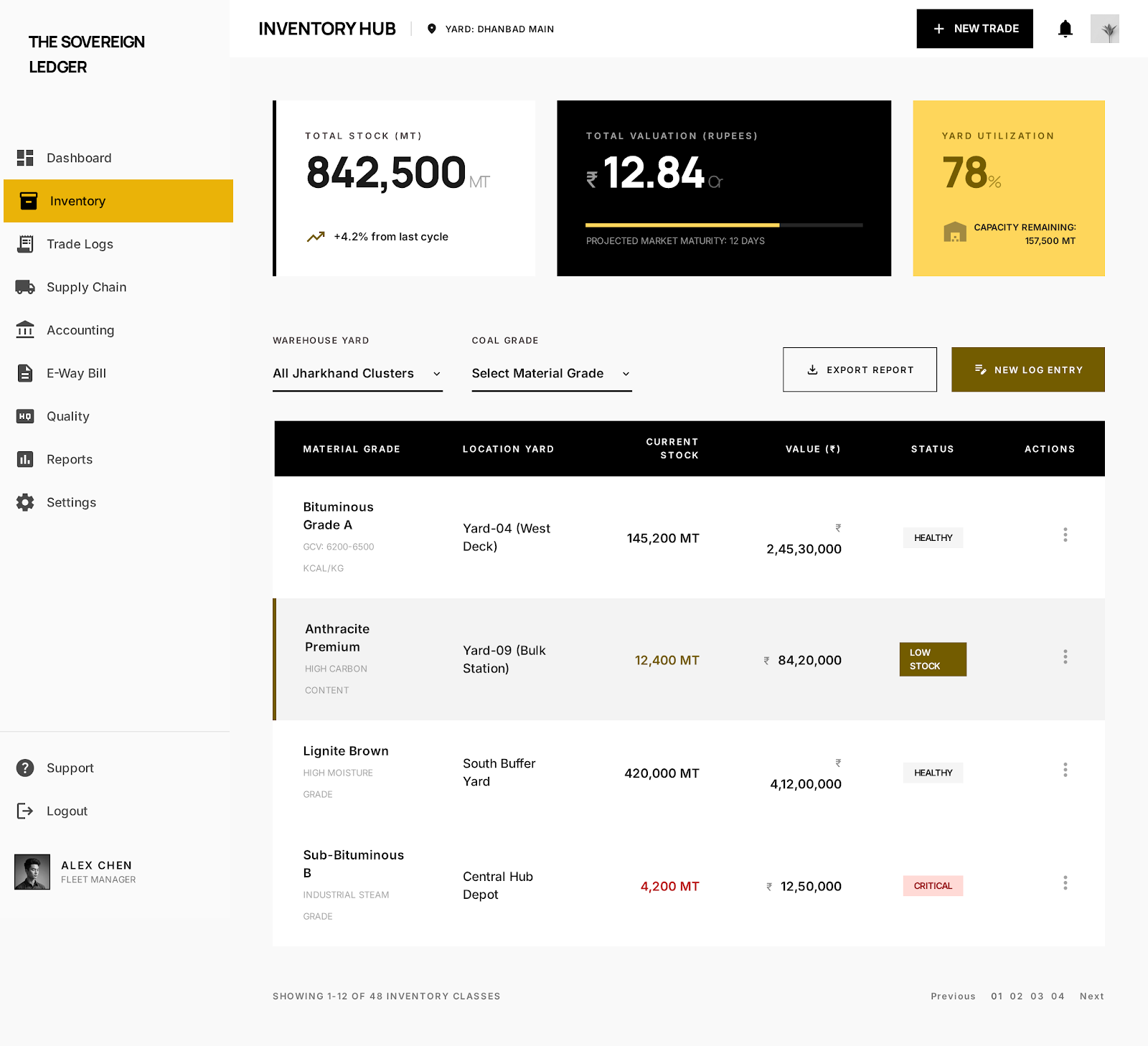Go to Trade Logs in sidebar
This screenshot has width=1148, height=1046.
pos(80,244)
